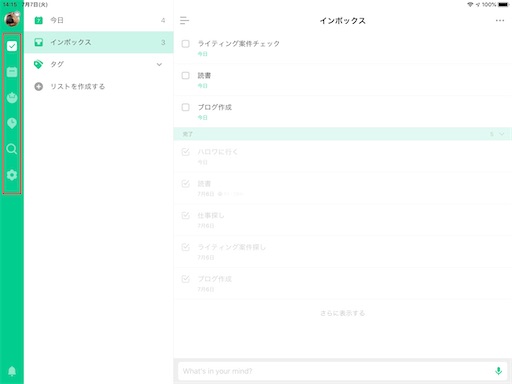Open the uncompleted 読書 task title
512x384 pixels.
tap(204, 75)
